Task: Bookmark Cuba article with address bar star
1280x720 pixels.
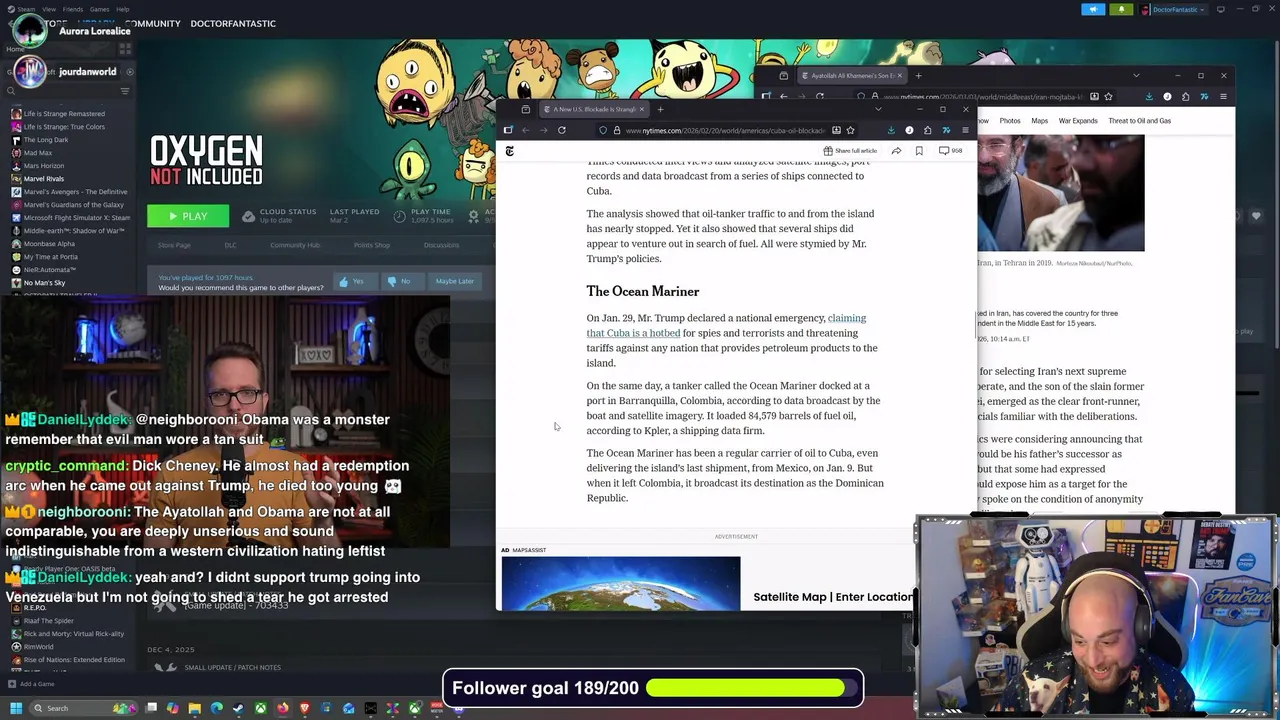Action: pyautogui.click(x=850, y=130)
